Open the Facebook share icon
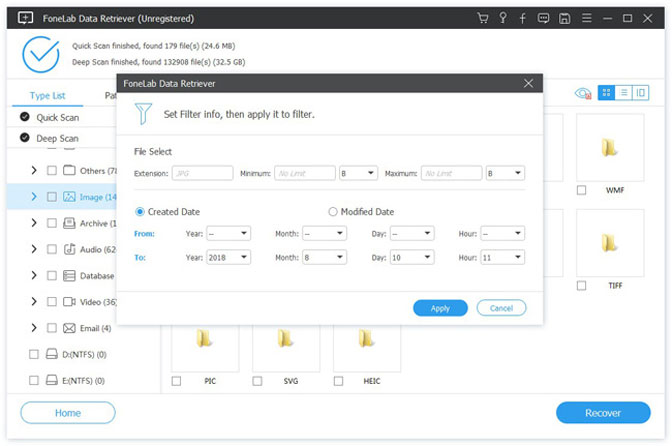 [x=522, y=18]
